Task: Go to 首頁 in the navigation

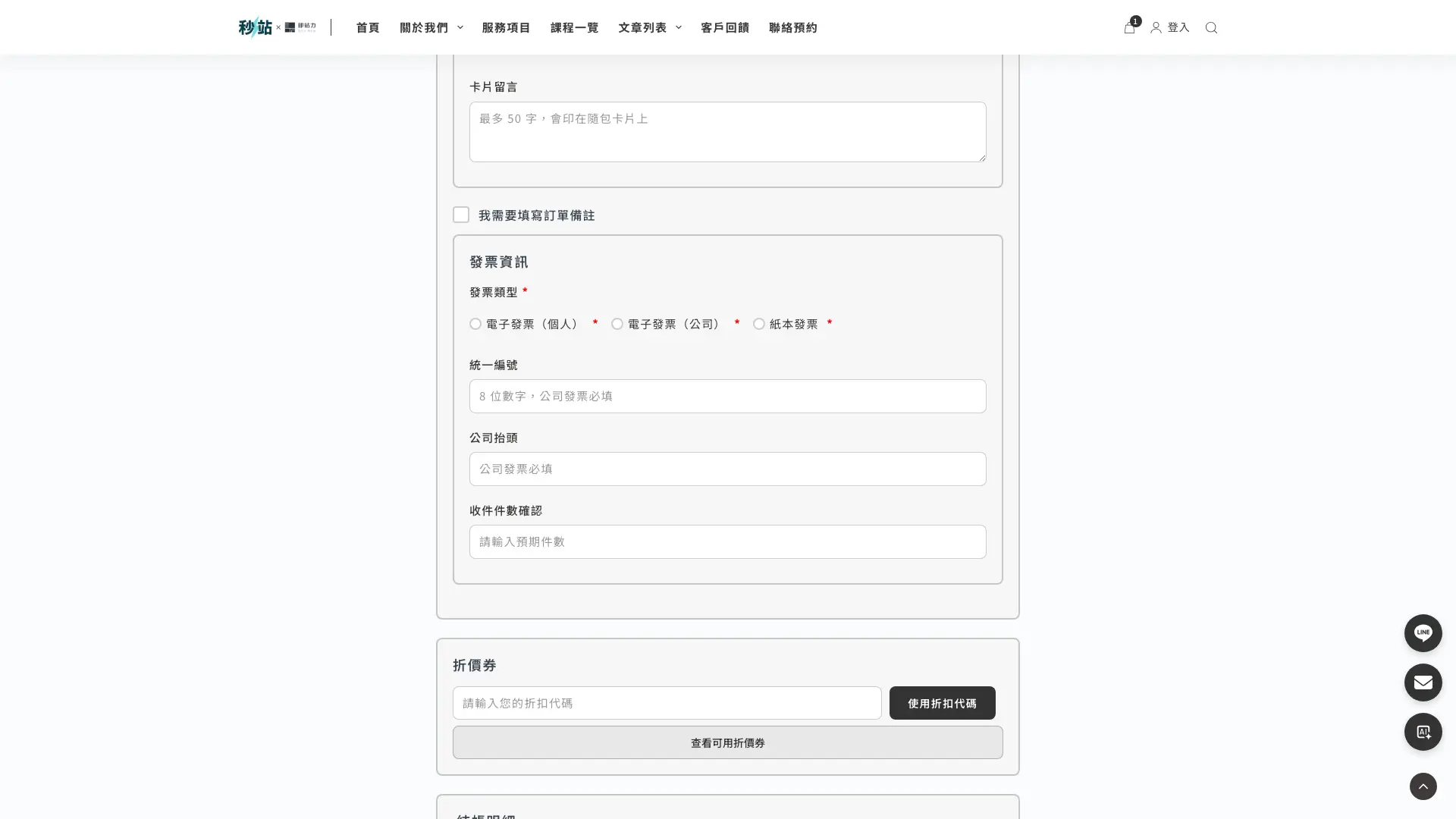Action: point(368,27)
